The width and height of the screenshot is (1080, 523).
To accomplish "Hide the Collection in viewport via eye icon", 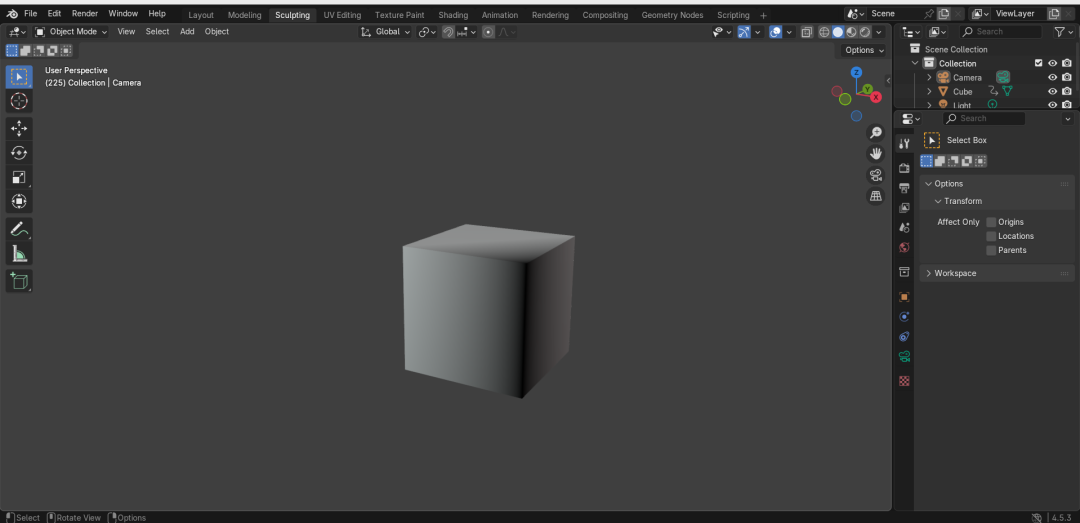I will pyautogui.click(x=1052, y=63).
